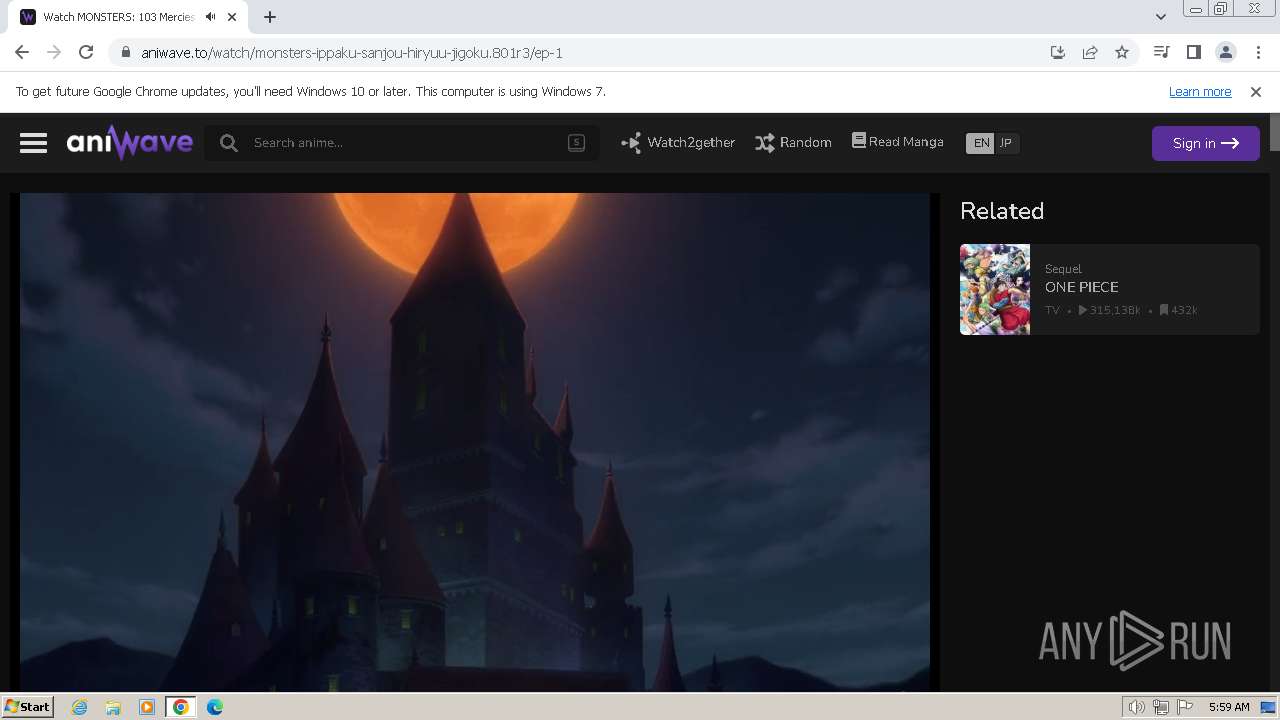Click the install app icon

click(1058, 52)
